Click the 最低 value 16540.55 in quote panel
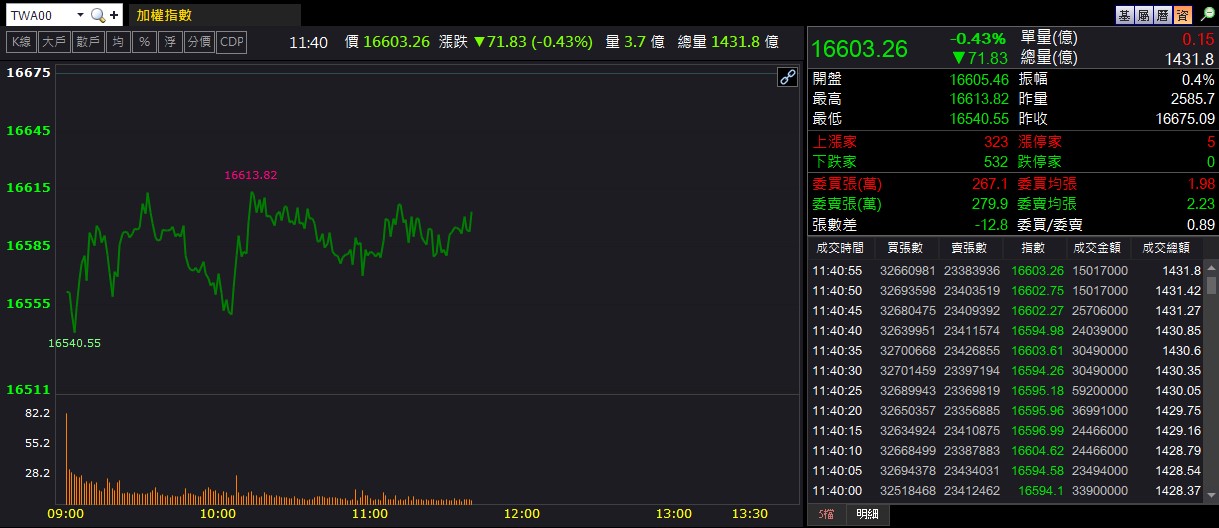Screen dimensions: 1219x528 [x=979, y=119]
